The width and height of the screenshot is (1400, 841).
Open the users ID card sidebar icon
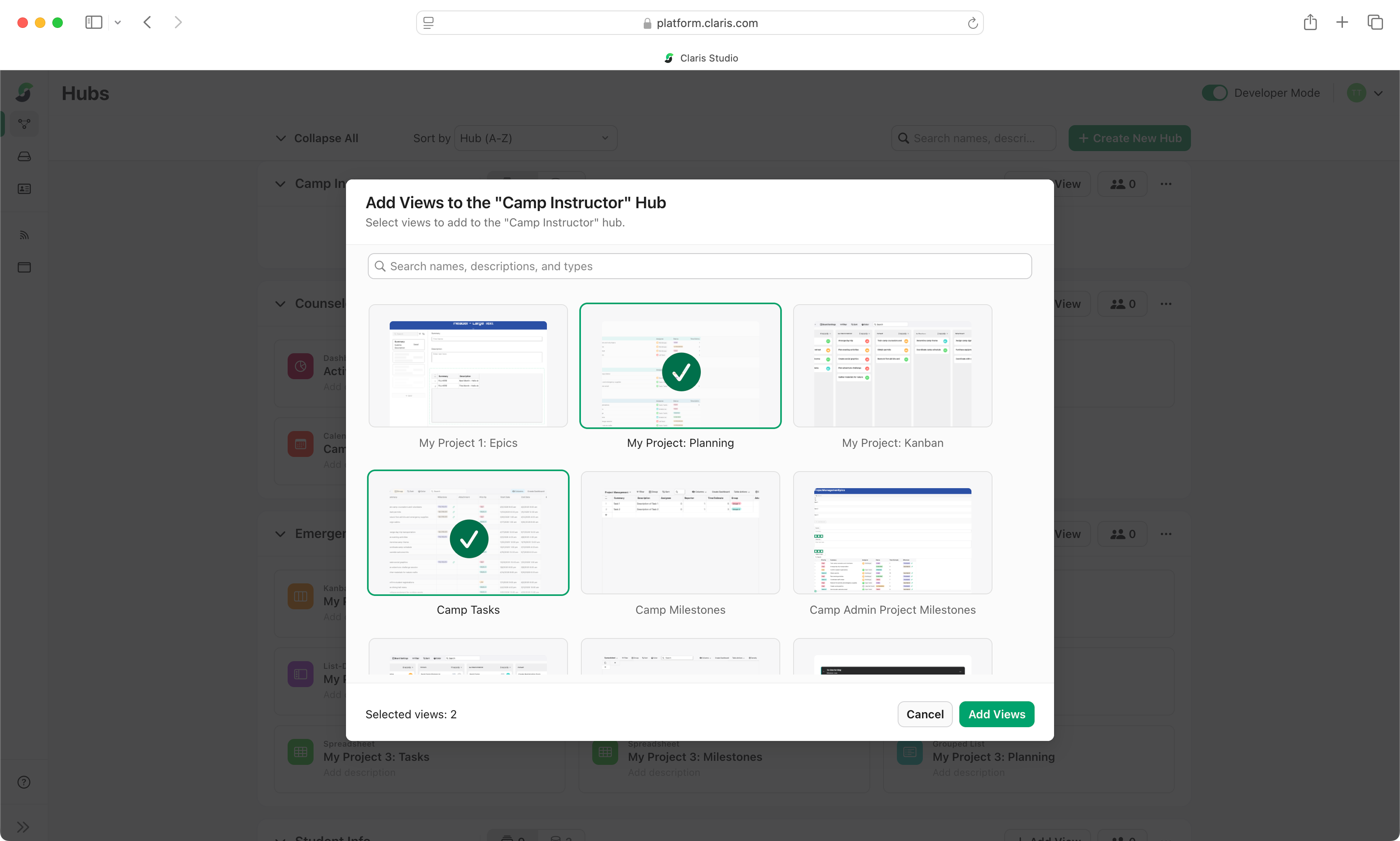tap(24, 189)
